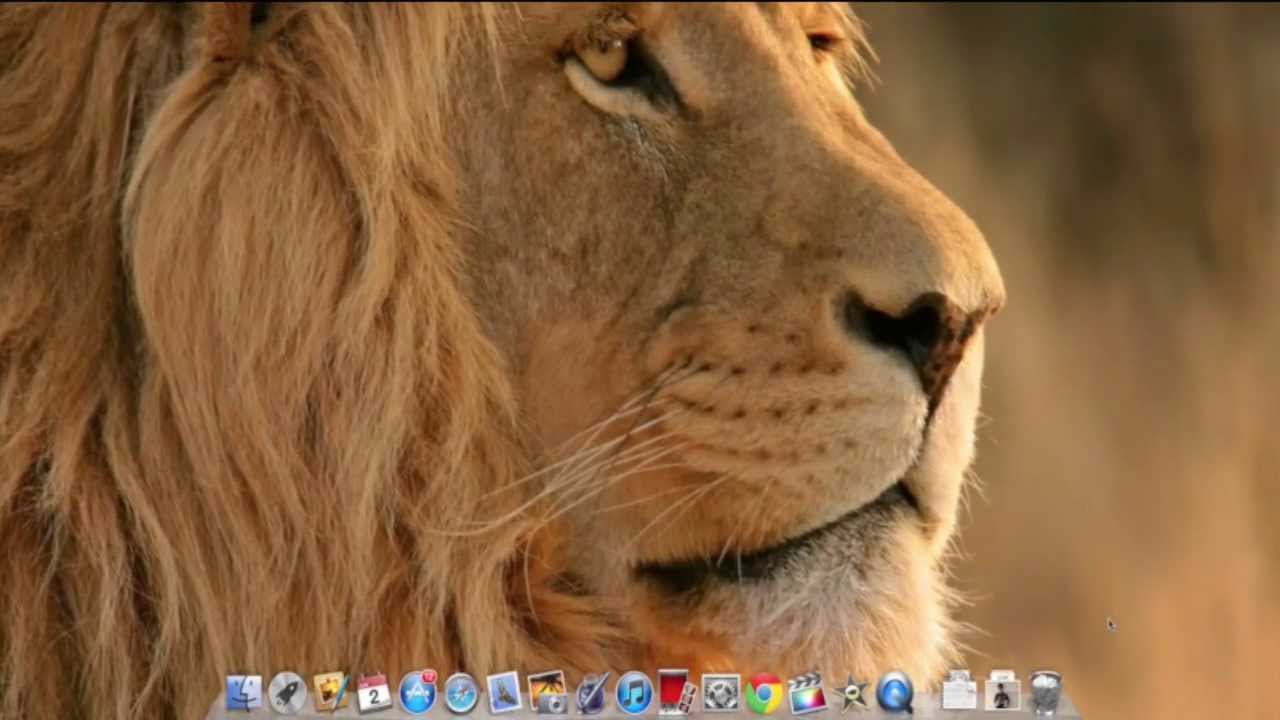Open Final Cut Pro clapperboard icon
This screenshot has width=1280, height=720.
click(808, 692)
